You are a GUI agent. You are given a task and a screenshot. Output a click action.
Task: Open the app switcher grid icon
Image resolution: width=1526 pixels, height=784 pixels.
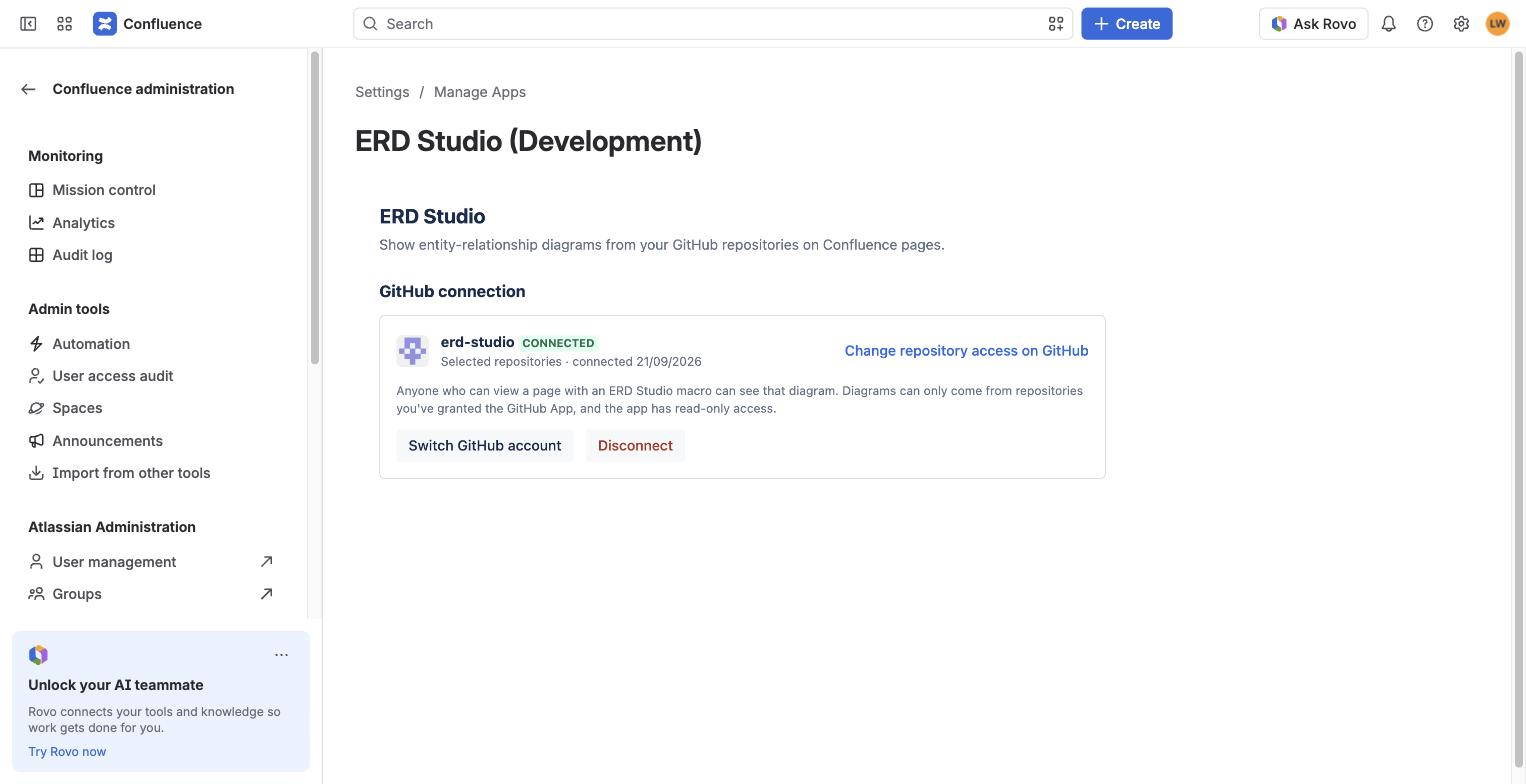point(65,24)
